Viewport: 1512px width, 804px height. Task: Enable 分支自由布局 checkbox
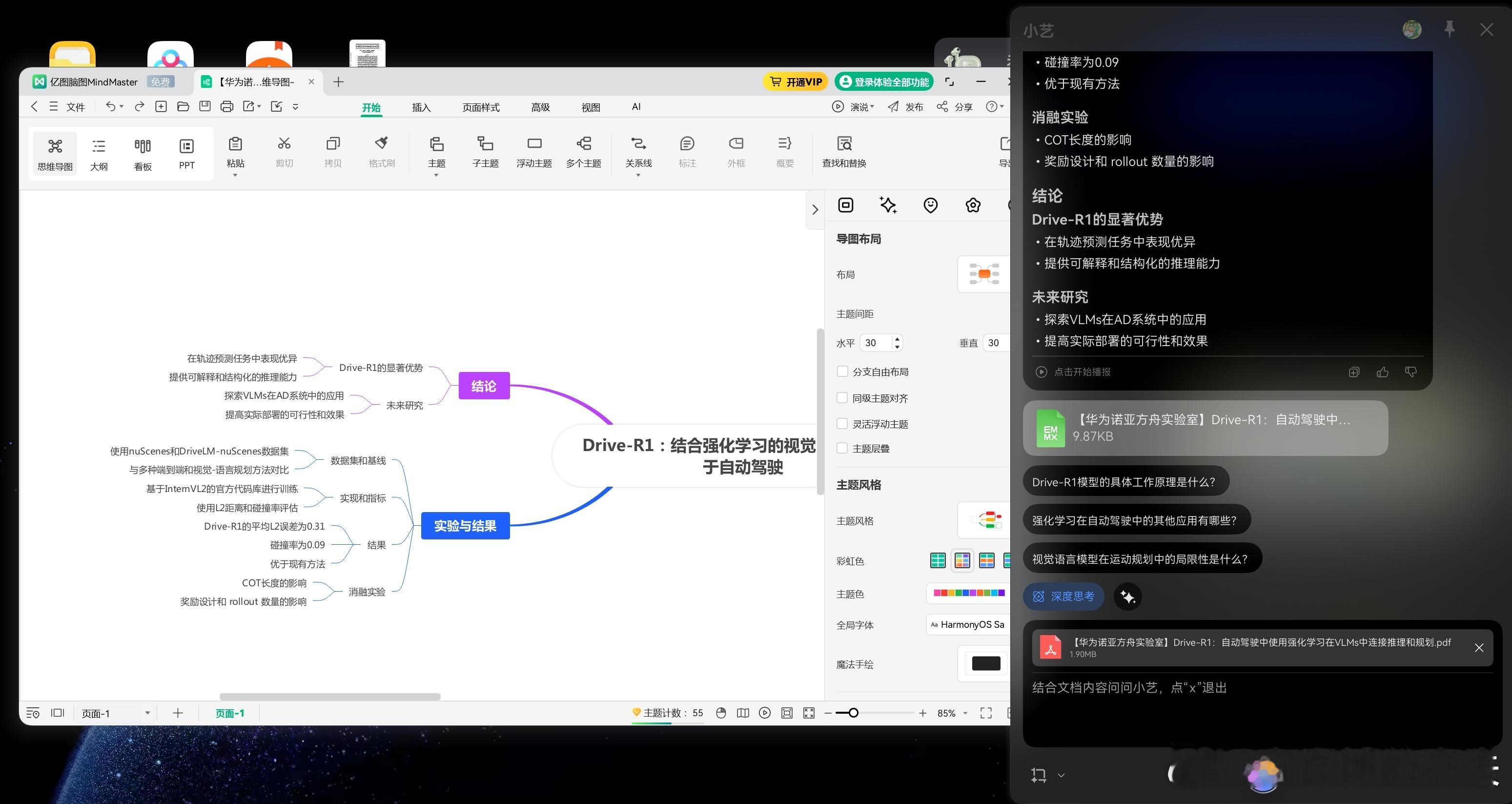pyautogui.click(x=842, y=371)
